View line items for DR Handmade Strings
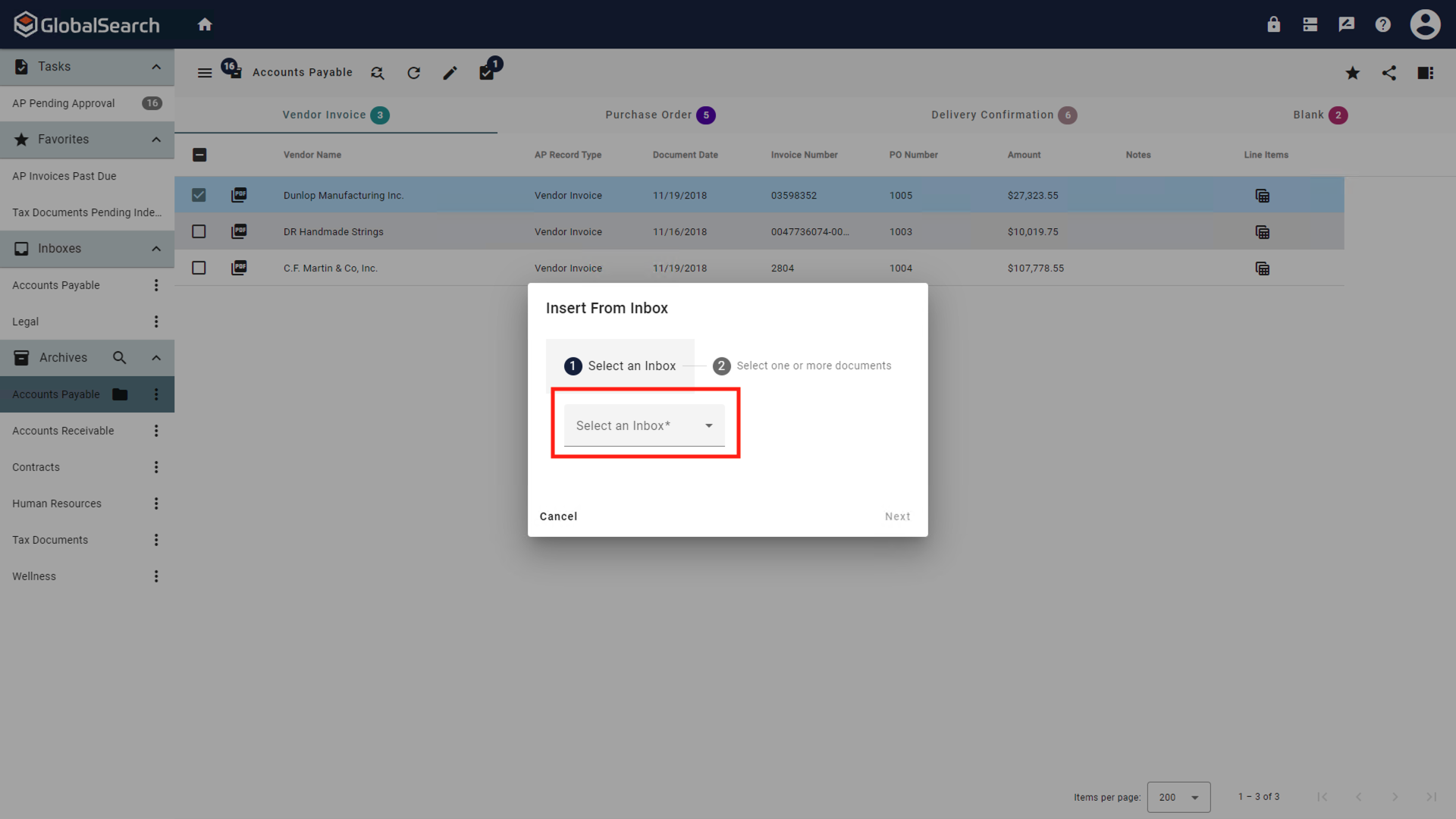 [x=1263, y=232]
